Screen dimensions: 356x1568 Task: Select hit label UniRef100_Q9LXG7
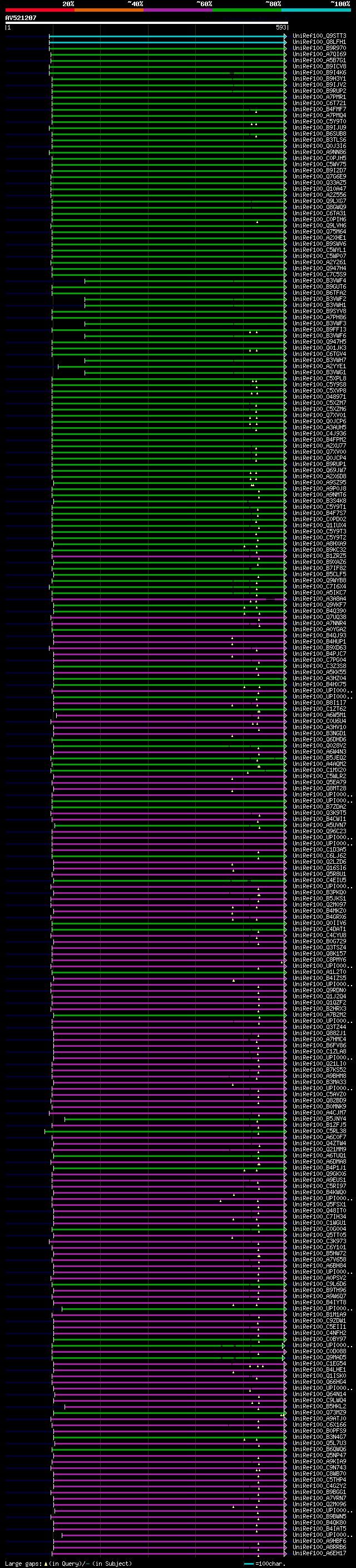click(319, 201)
